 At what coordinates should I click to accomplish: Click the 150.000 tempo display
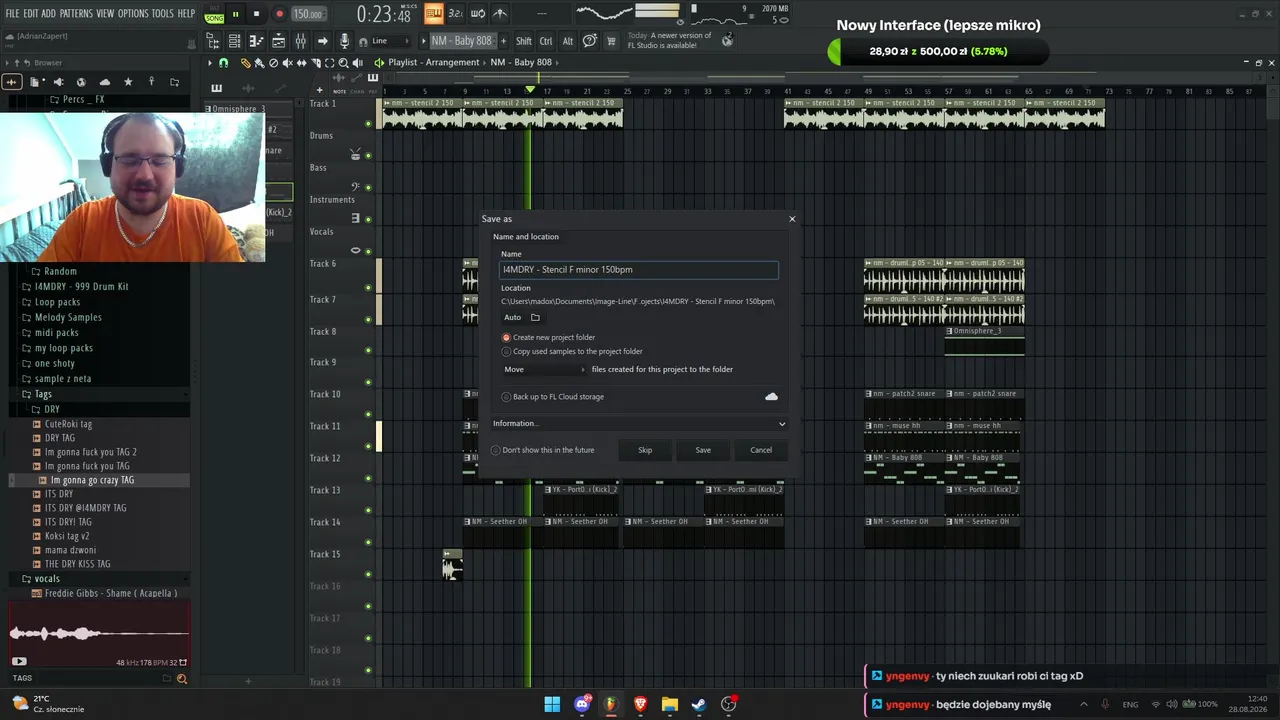308,15
